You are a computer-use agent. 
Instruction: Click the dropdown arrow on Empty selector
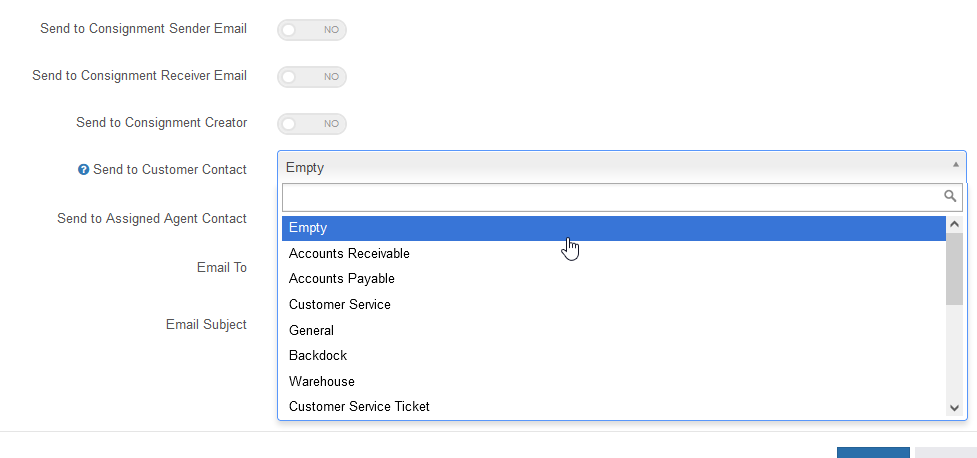coord(955,165)
